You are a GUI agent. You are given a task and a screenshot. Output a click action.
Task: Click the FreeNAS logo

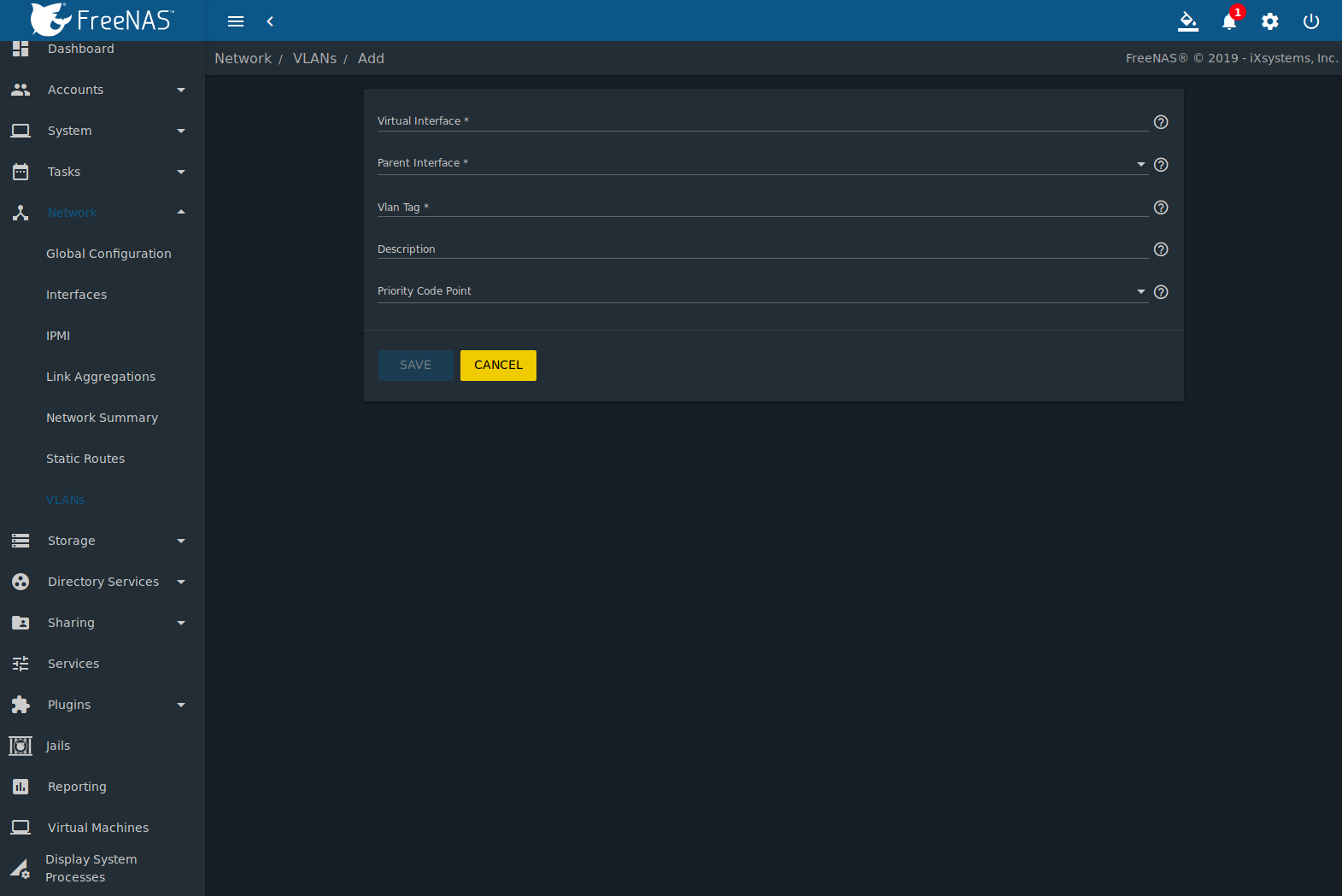[103, 20]
